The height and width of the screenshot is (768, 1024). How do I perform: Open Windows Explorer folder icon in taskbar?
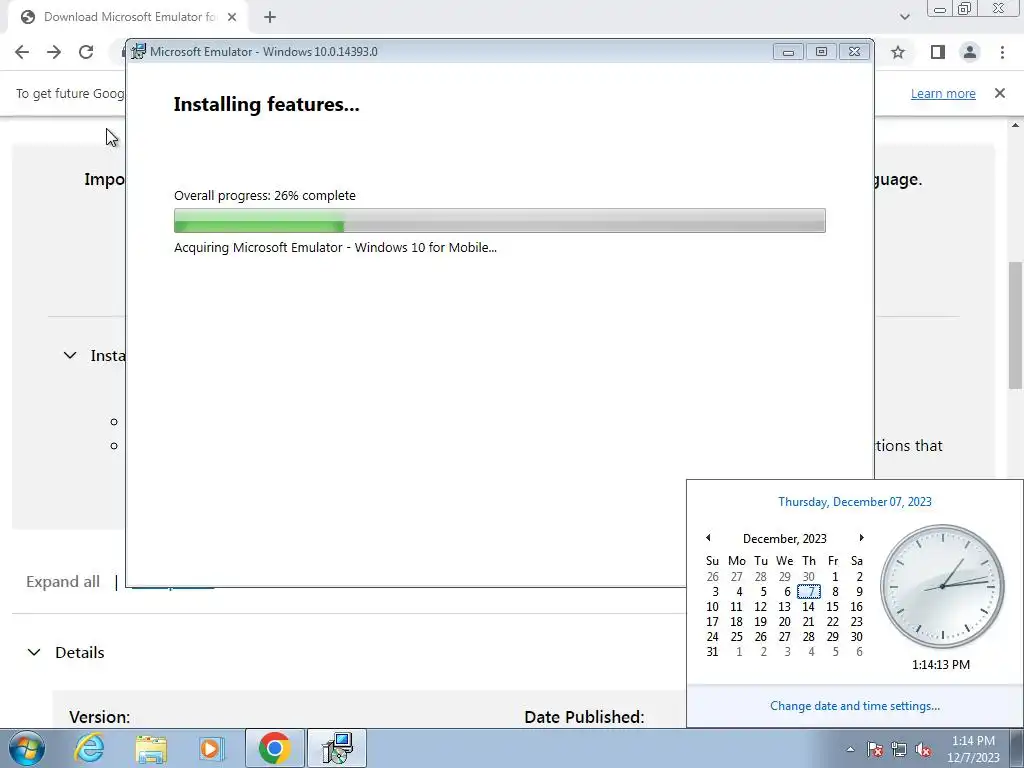(151, 748)
